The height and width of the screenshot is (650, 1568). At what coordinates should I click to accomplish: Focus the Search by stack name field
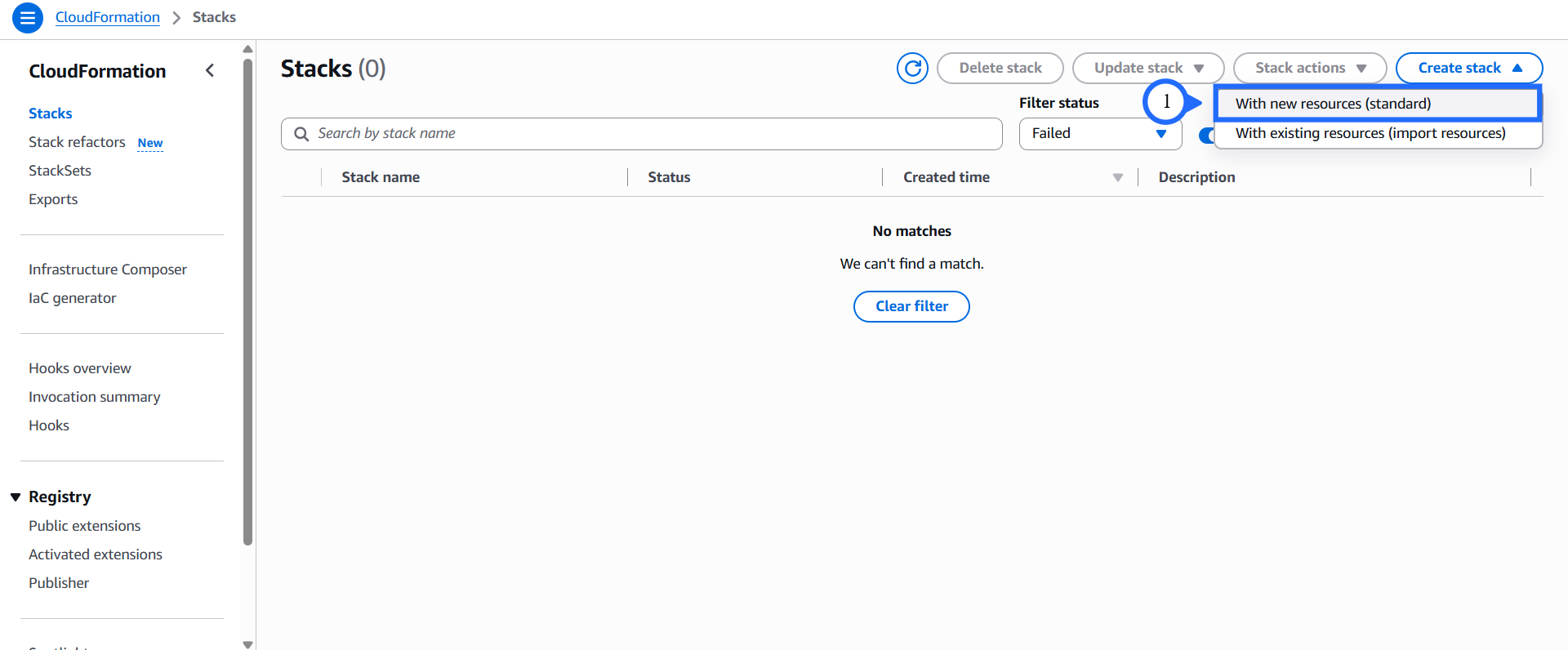tap(642, 134)
